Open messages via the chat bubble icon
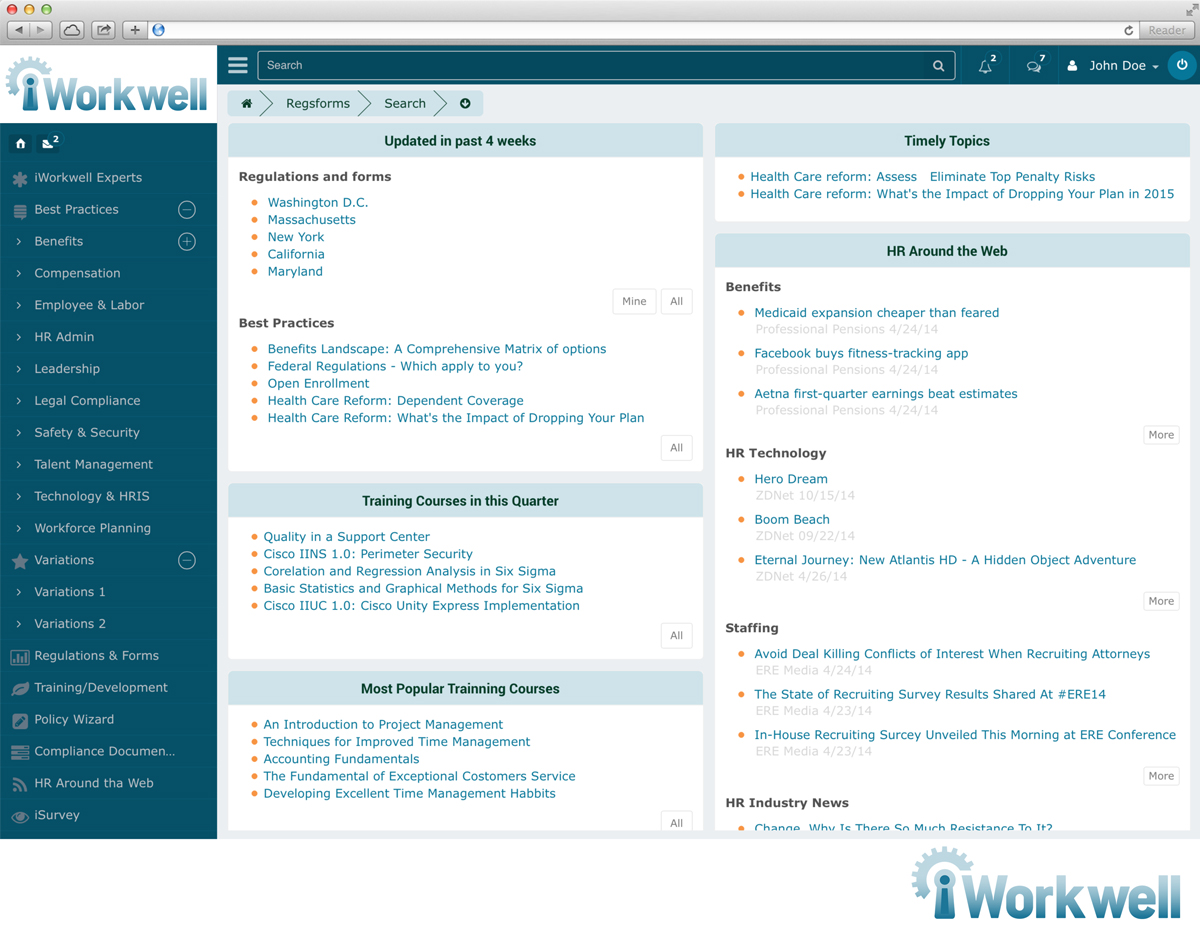Viewport: 1200px width, 927px height. click(x=1034, y=65)
